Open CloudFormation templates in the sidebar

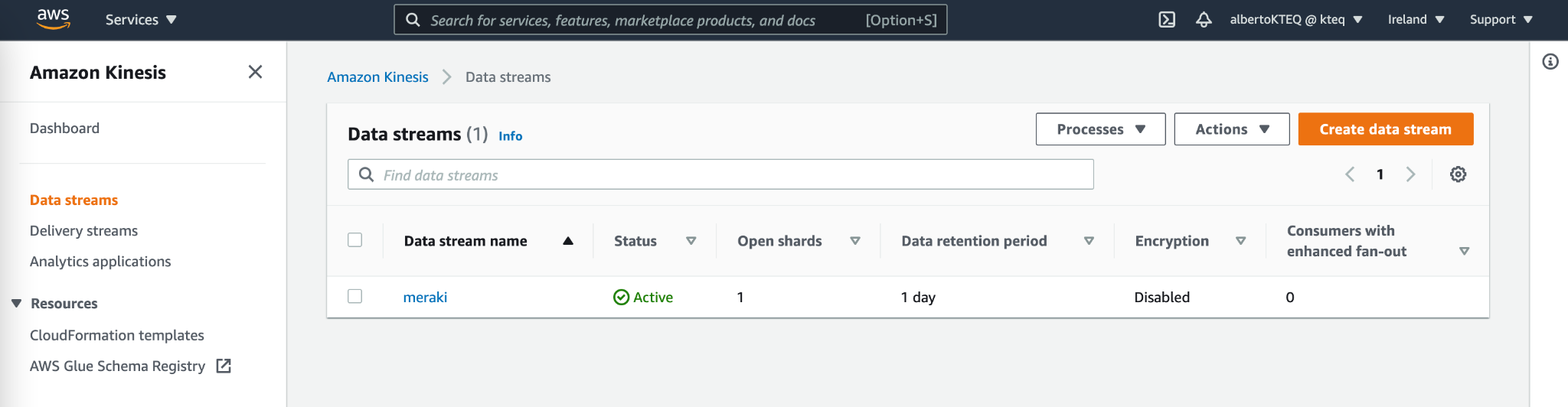point(117,335)
